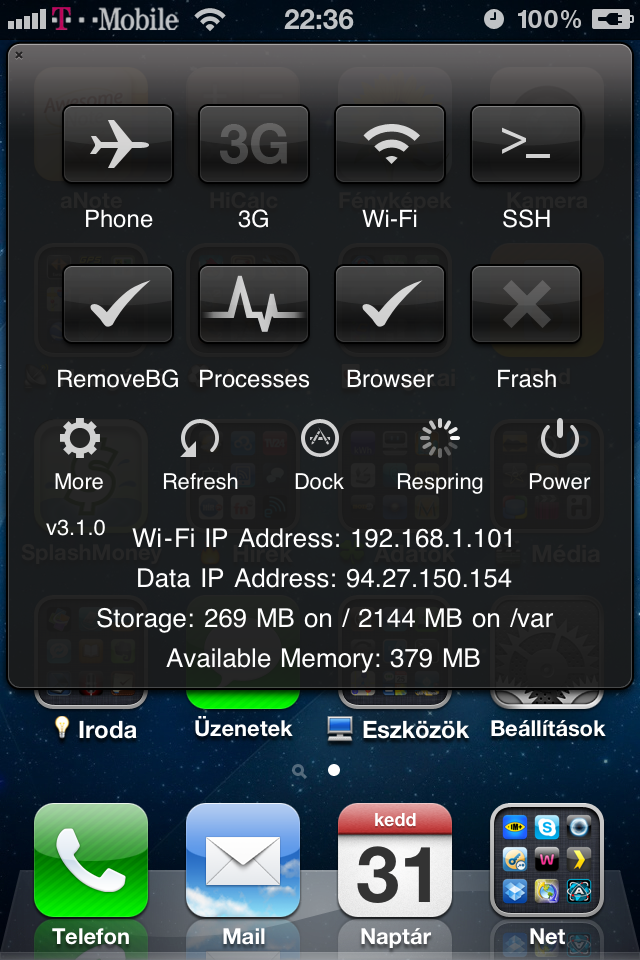This screenshot has height=960, width=640.
Task: Tap the Wi-Fi IP Address line
Action: tap(323, 539)
